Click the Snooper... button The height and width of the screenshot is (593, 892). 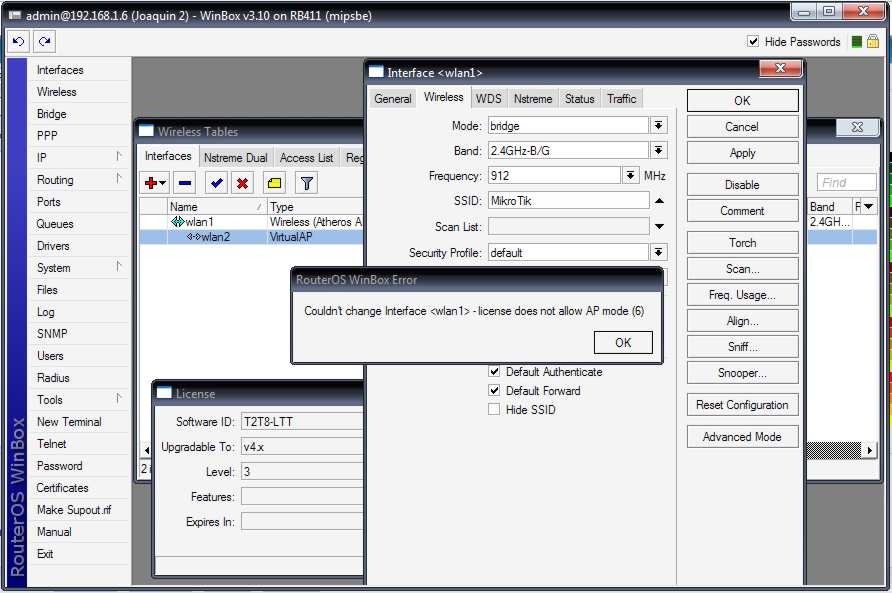(x=742, y=373)
